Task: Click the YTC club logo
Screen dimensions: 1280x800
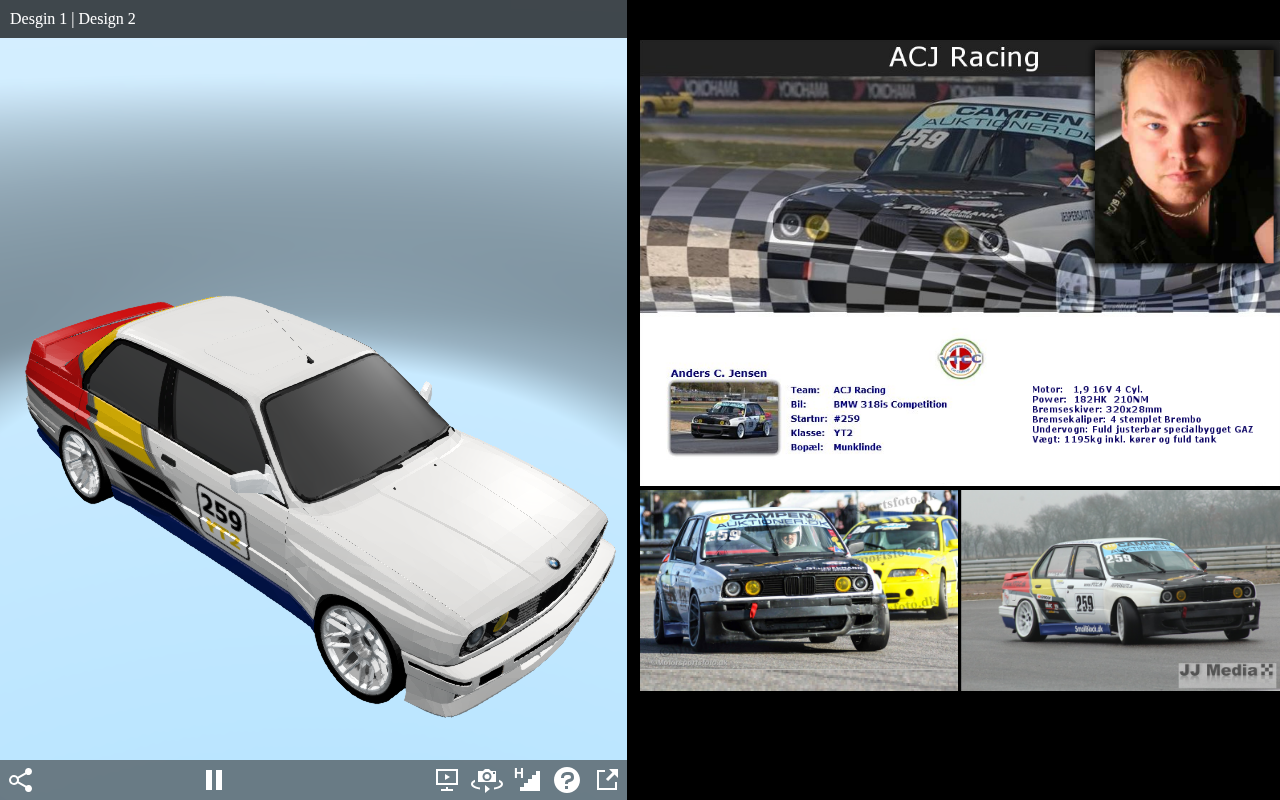Action: pos(960,359)
